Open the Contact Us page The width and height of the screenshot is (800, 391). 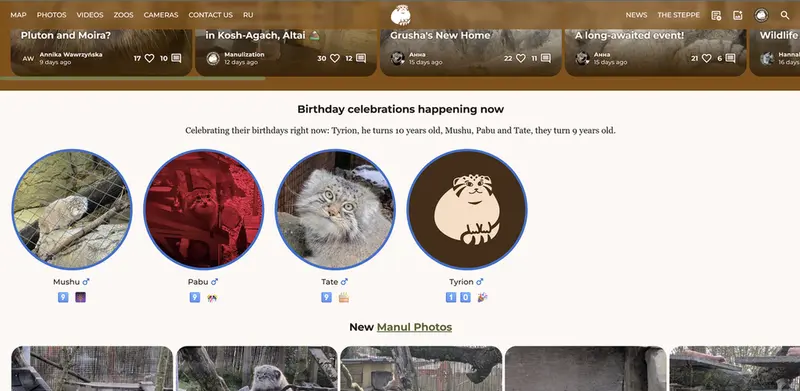tap(210, 15)
